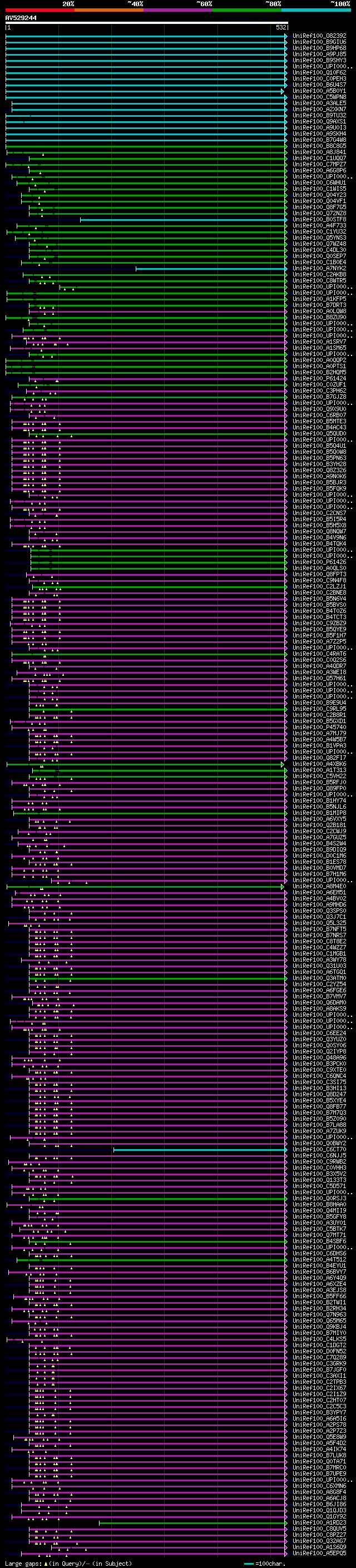This screenshot has height=1568, width=356.
Task: Click the label UniRef100_B9TU32
Action: [319, 116]
